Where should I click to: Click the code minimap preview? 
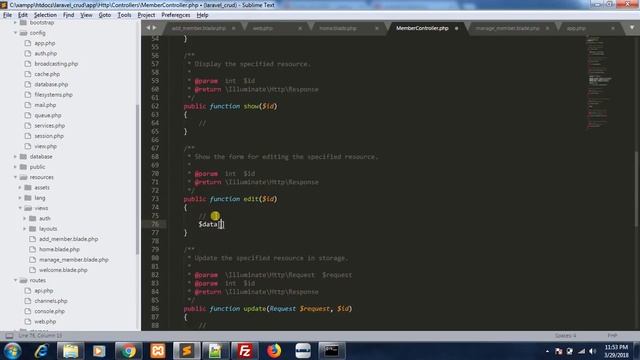click(600, 82)
